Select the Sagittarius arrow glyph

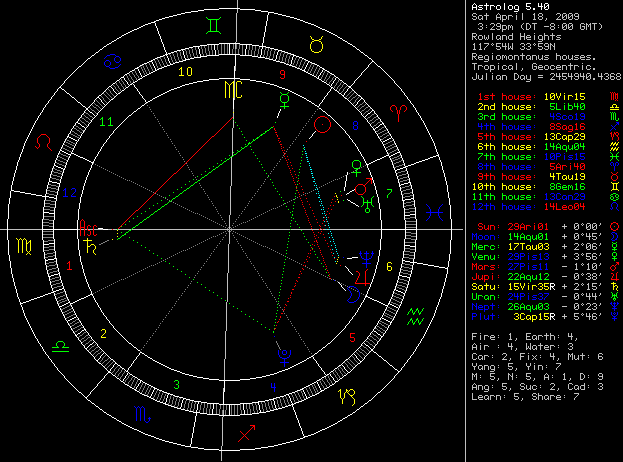[245, 434]
